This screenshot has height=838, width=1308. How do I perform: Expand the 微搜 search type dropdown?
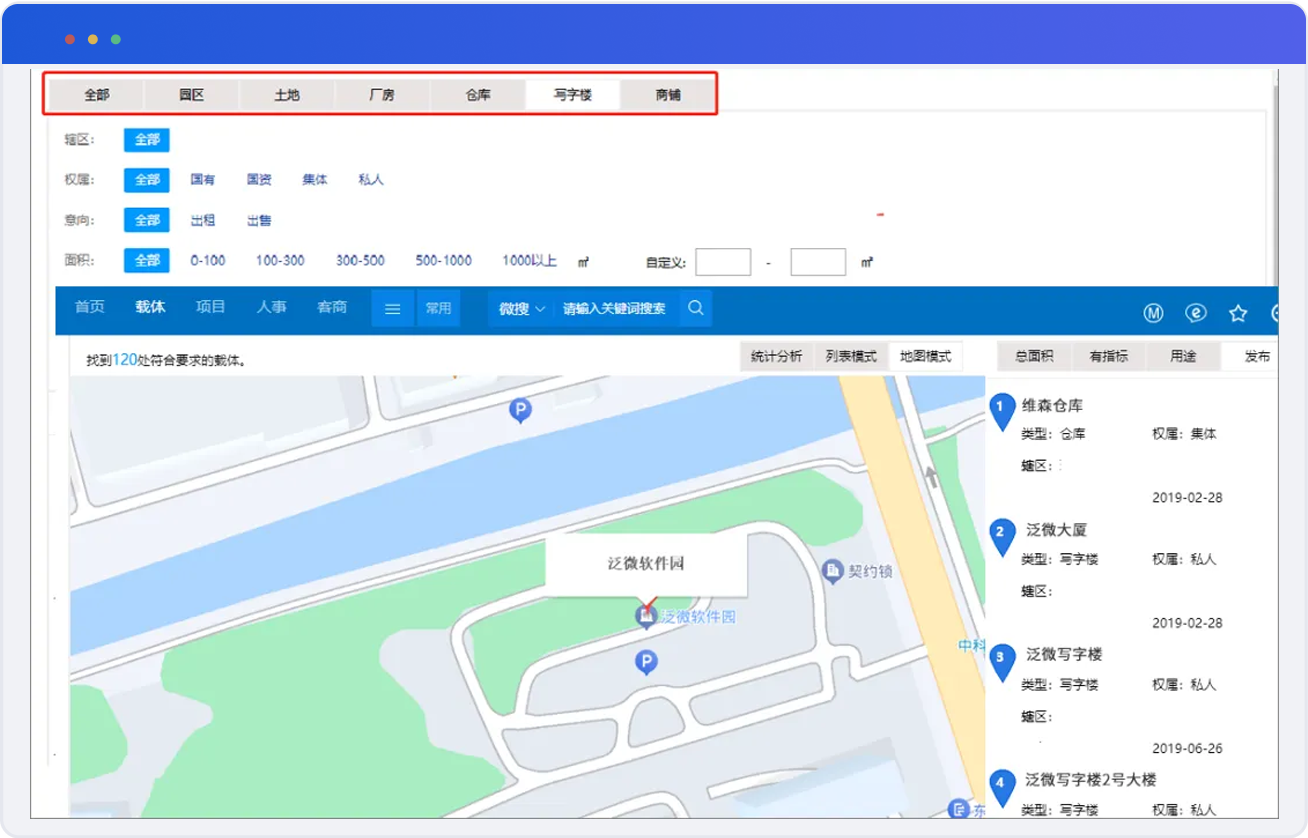[x=522, y=309]
